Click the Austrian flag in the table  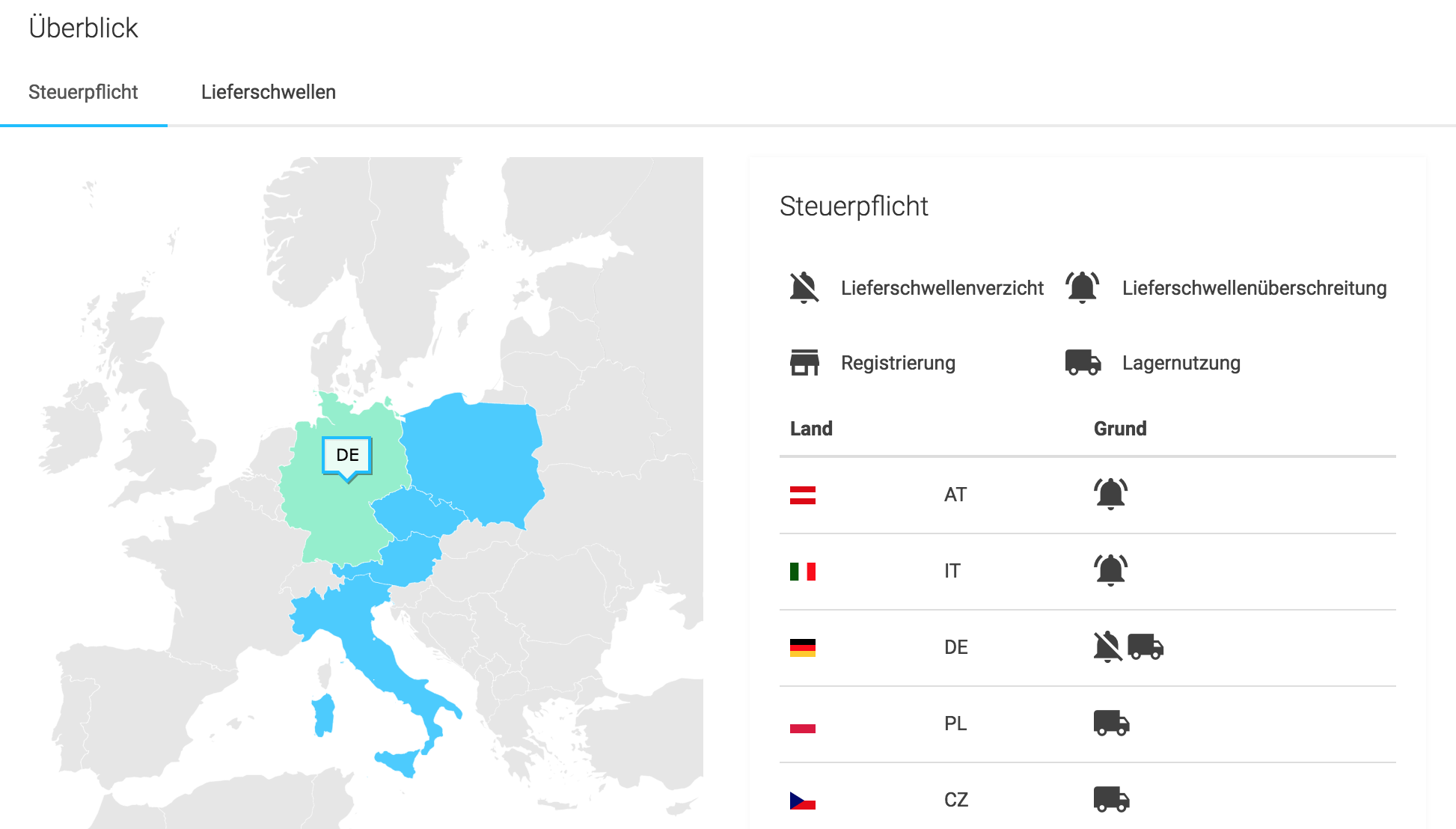pyautogui.click(x=802, y=495)
